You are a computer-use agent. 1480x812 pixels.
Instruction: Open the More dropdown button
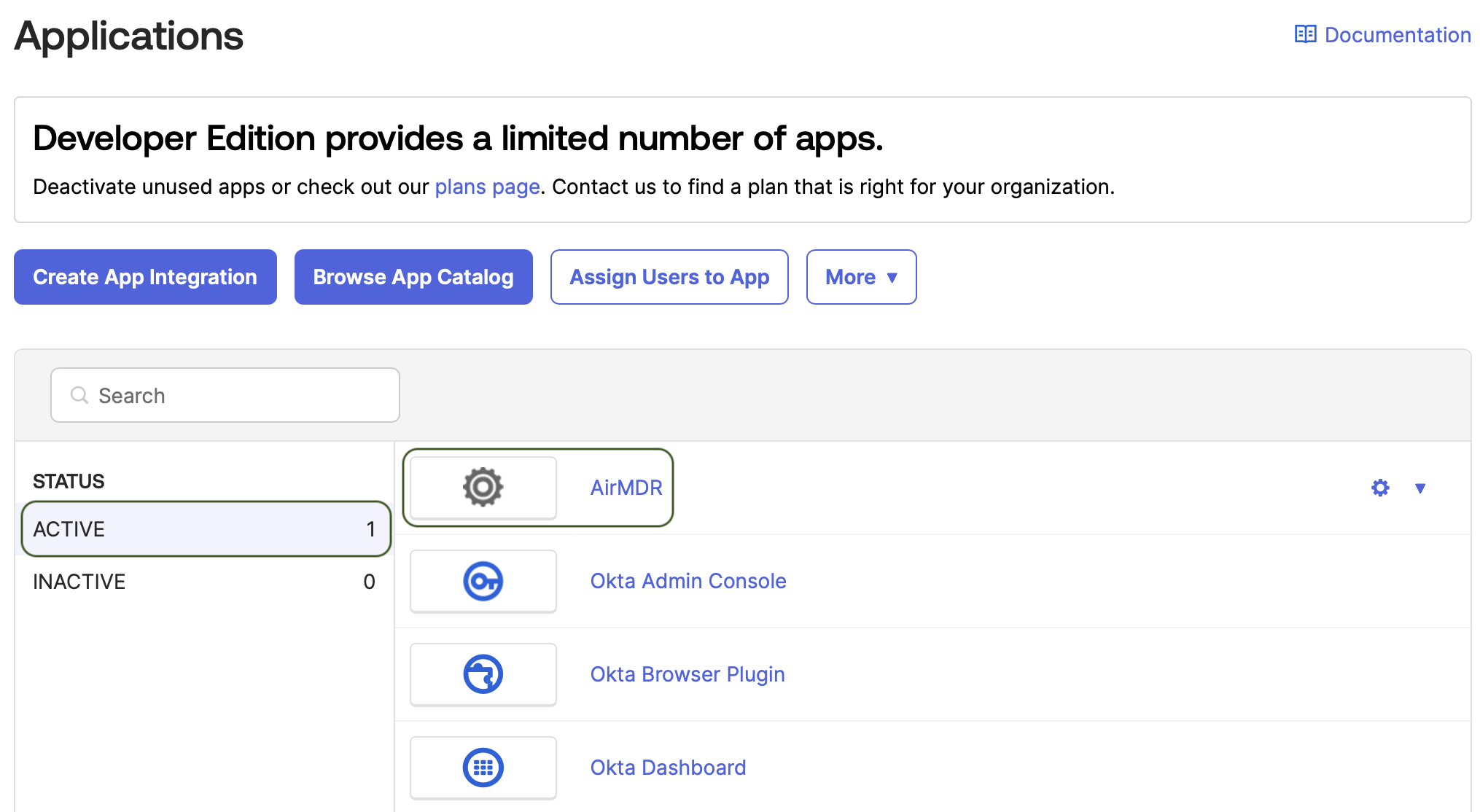click(x=861, y=277)
